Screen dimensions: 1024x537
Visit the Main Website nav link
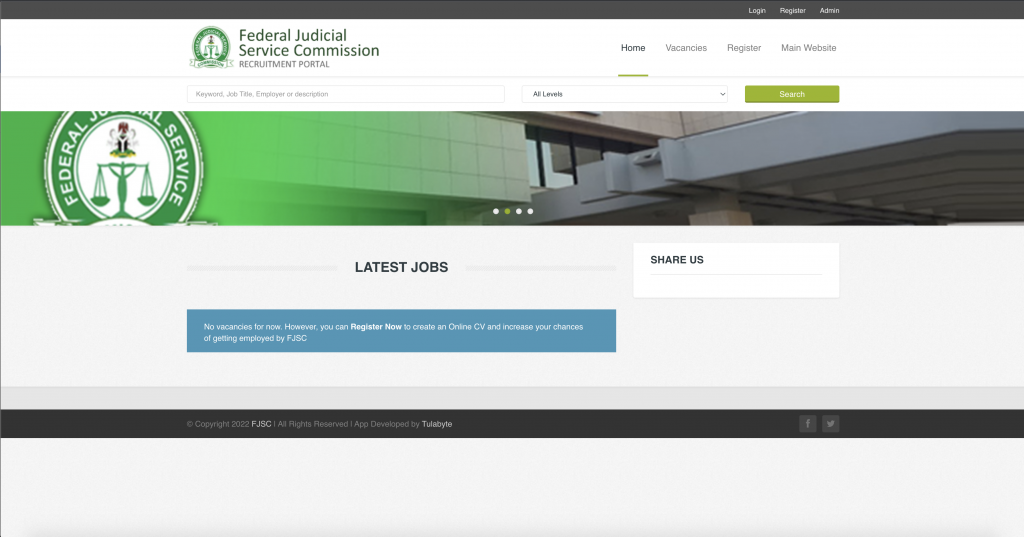click(808, 48)
